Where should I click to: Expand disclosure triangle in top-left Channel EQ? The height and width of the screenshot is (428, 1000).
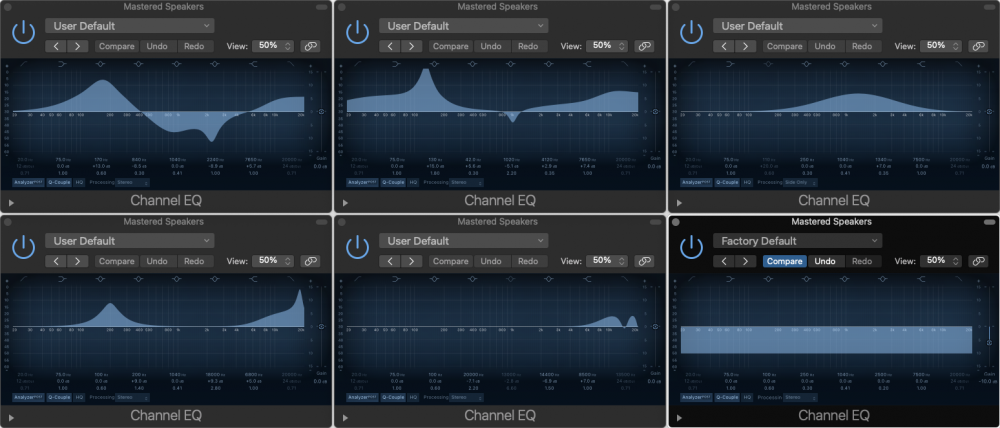11,203
